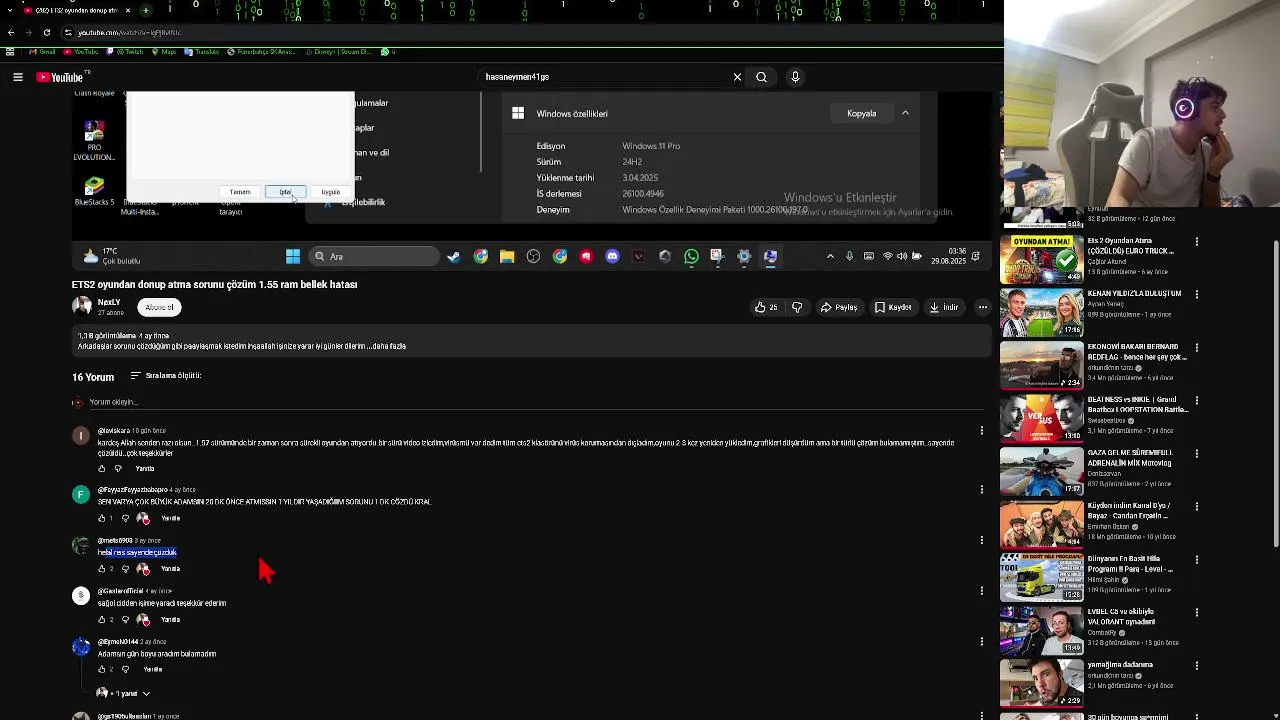Open the Sıralama ölçütü sort dropdown
1280x720 pixels.
(166, 376)
